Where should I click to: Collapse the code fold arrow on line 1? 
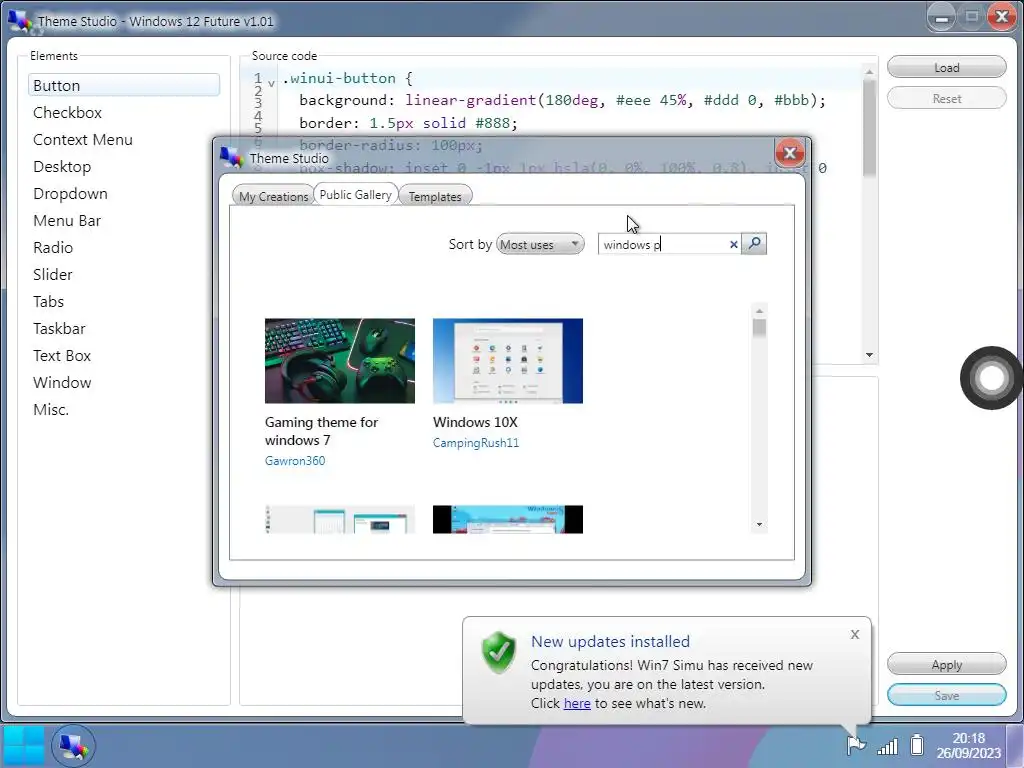[271, 83]
